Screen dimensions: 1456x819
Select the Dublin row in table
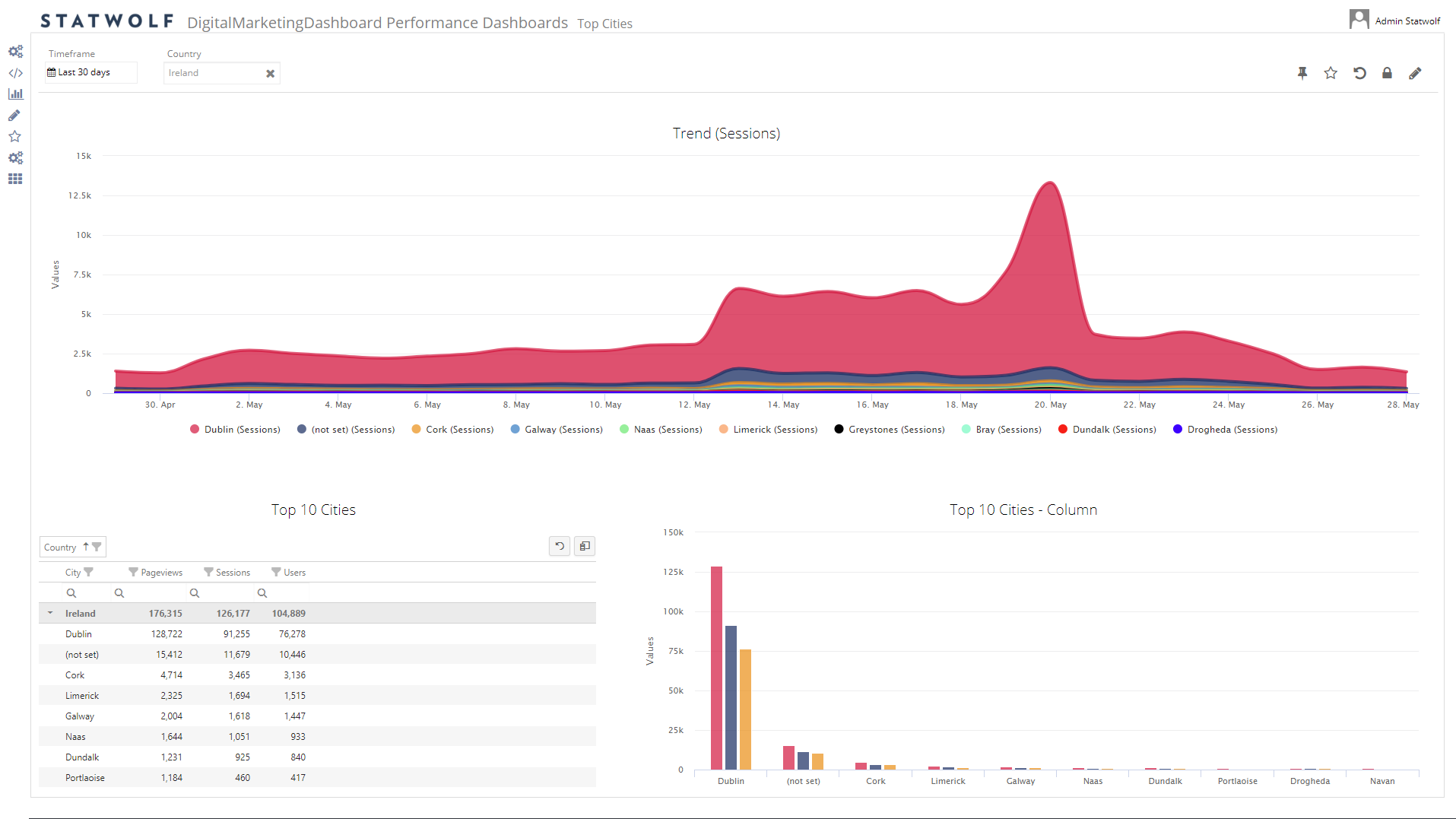click(x=317, y=634)
